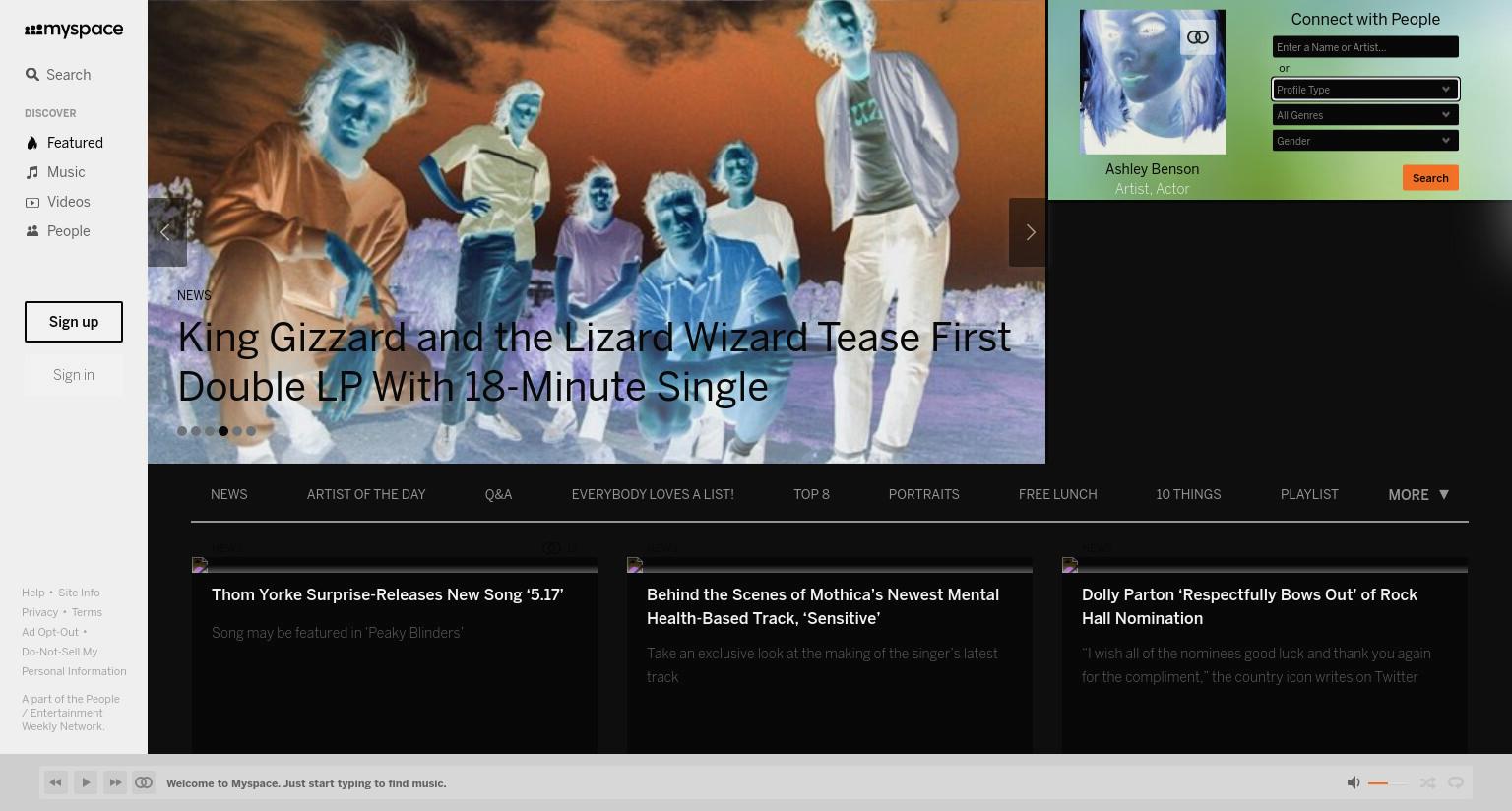Click the Site Info footer link
1512x811 pixels.
(79, 593)
